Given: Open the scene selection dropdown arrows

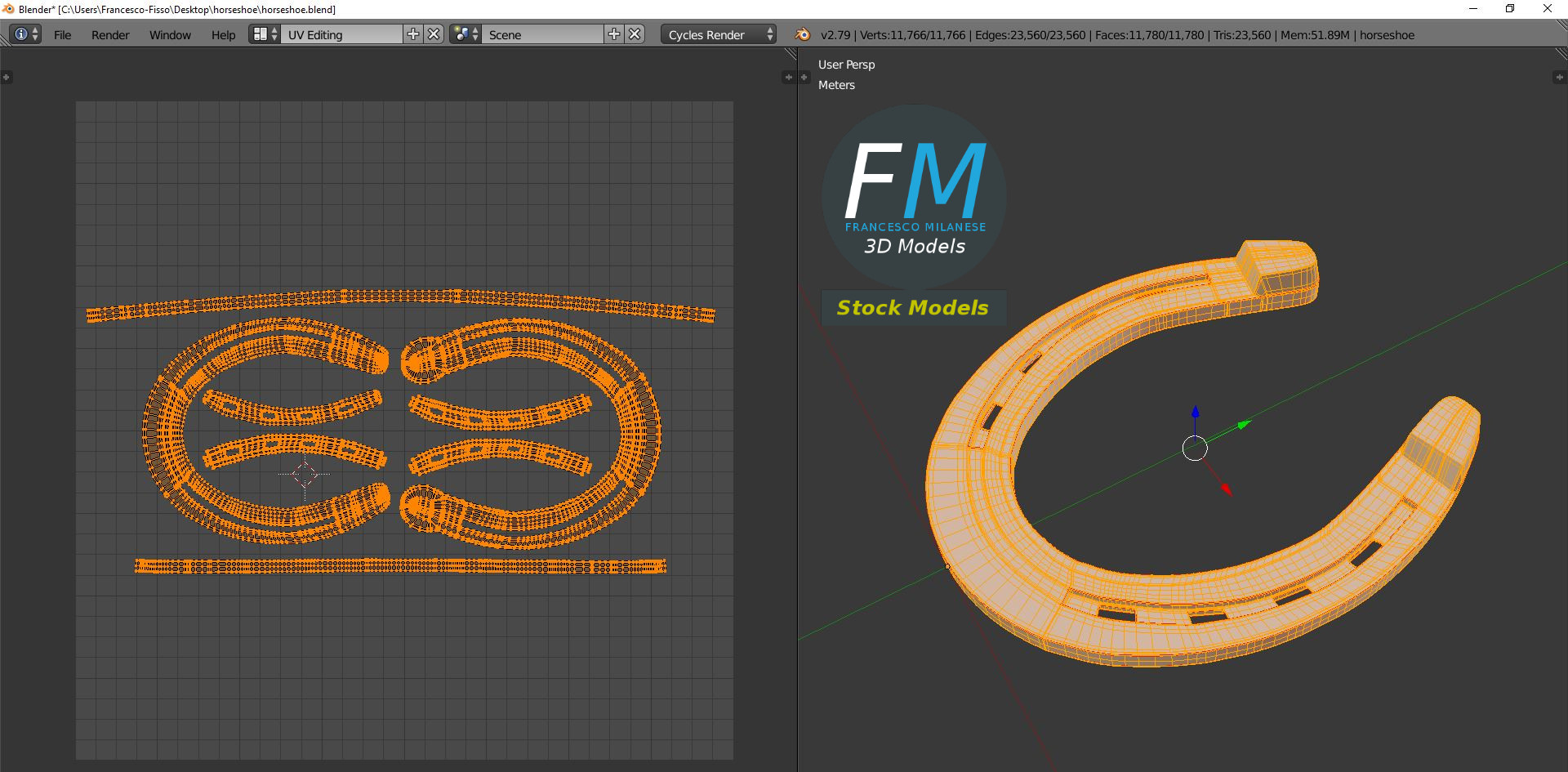Looking at the screenshot, I should (476, 34).
